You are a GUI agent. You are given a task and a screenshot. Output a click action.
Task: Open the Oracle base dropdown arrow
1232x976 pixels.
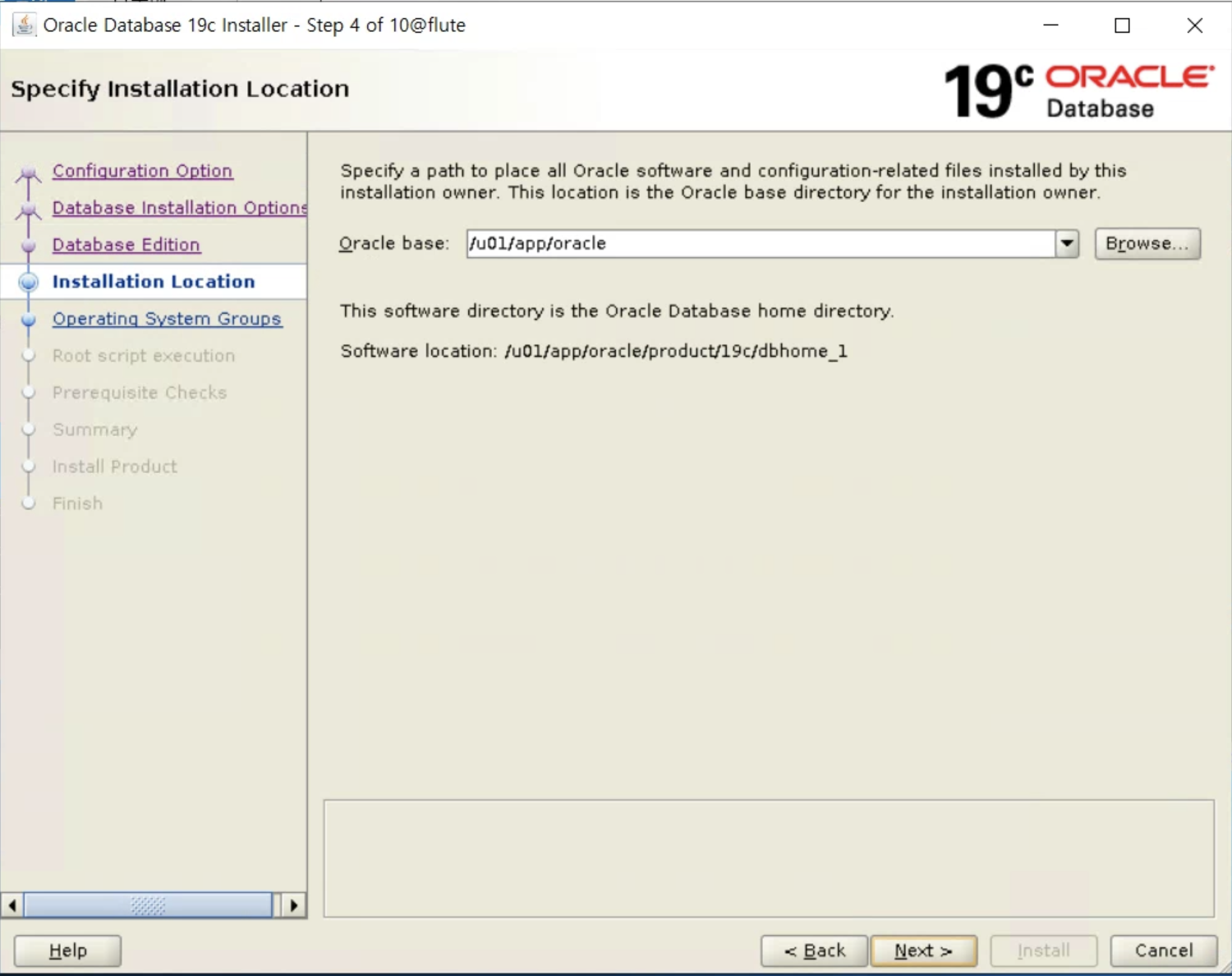[x=1066, y=243]
